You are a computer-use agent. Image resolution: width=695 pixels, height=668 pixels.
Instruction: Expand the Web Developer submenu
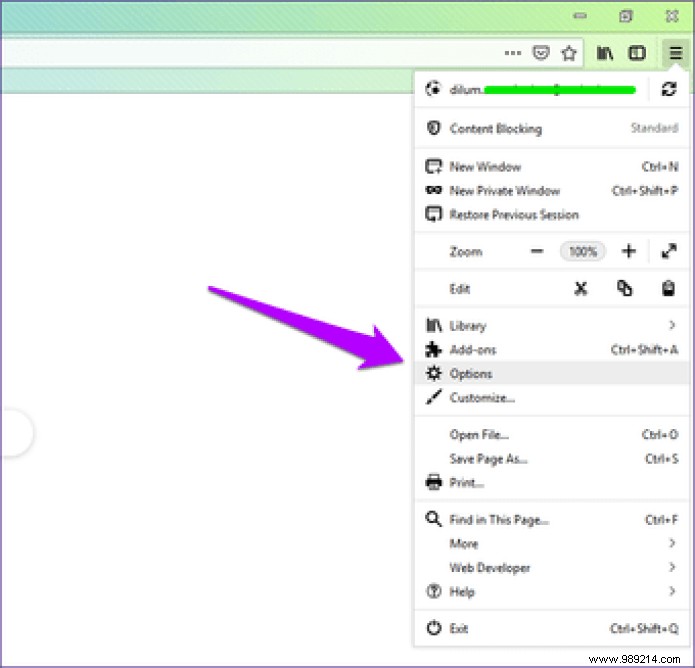pos(552,567)
